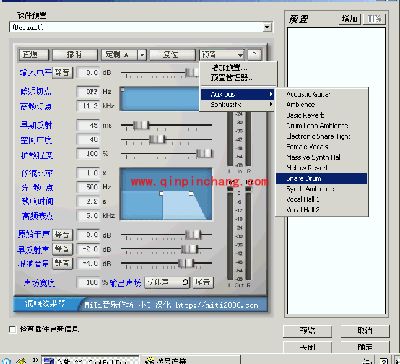Click the add button above preset list

coord(349,19)
